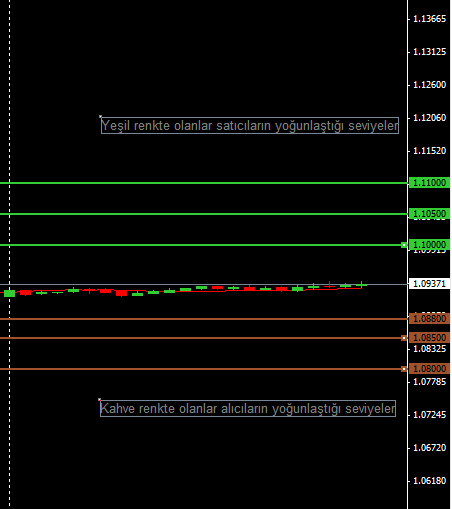
Task: Select the 'Yeşil renkte olanlar satıcıların' text label
Action: [x=250, y=126]
